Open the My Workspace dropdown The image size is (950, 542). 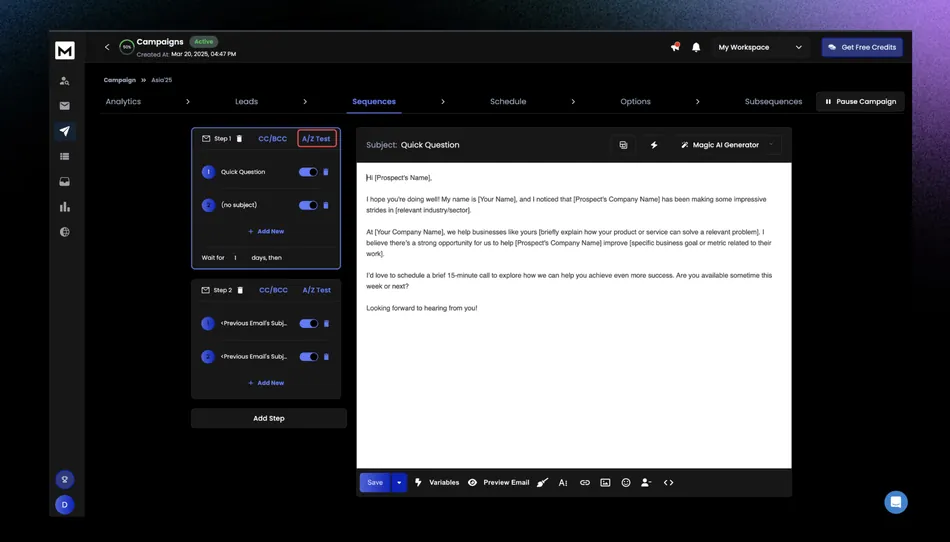760,47
